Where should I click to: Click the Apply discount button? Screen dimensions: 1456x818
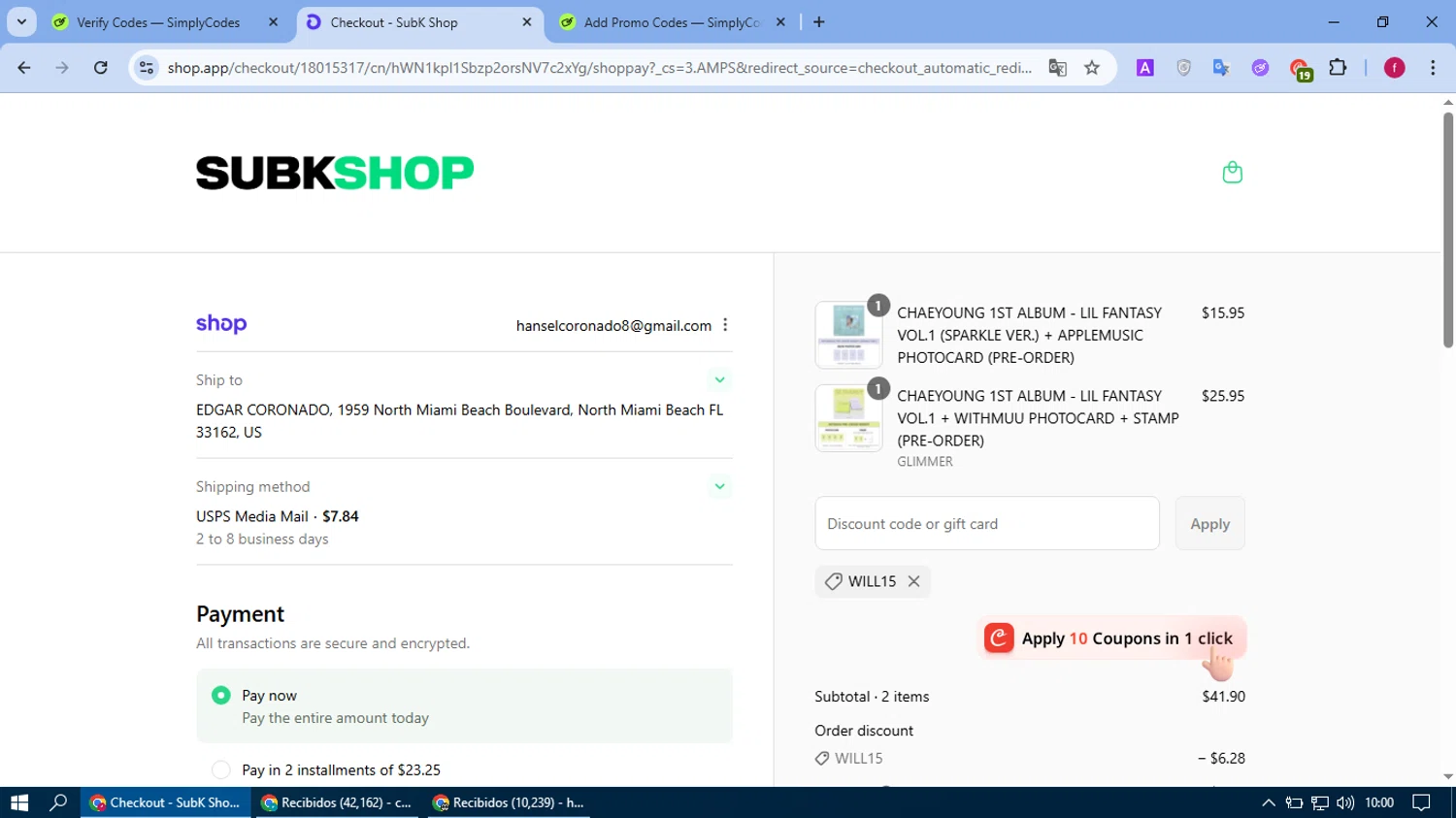1209,523
